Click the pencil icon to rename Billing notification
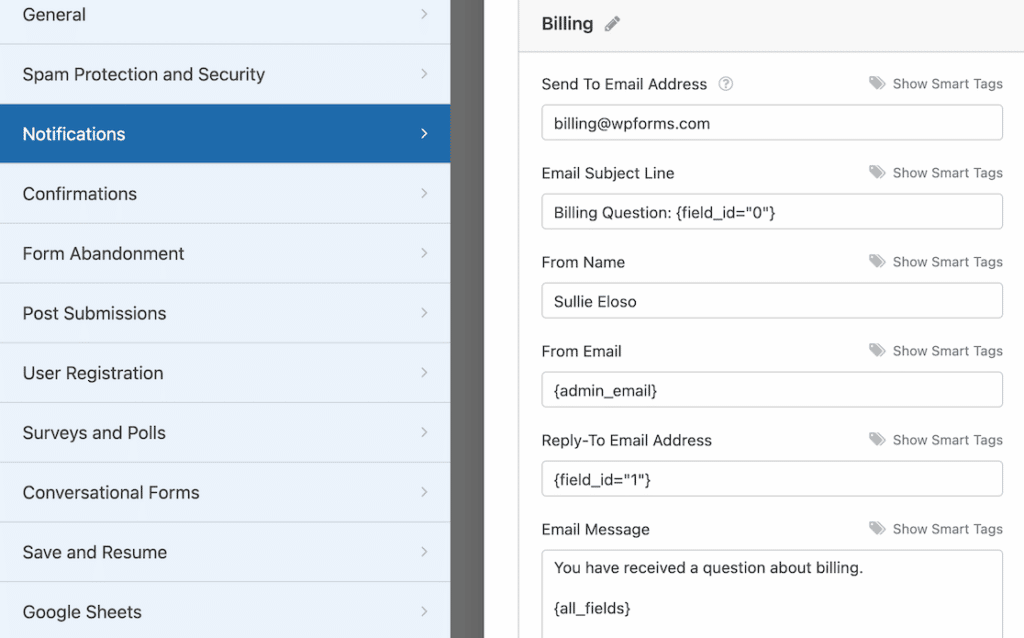The width and height of the screenshot is (1024, 638). (611, 23)
